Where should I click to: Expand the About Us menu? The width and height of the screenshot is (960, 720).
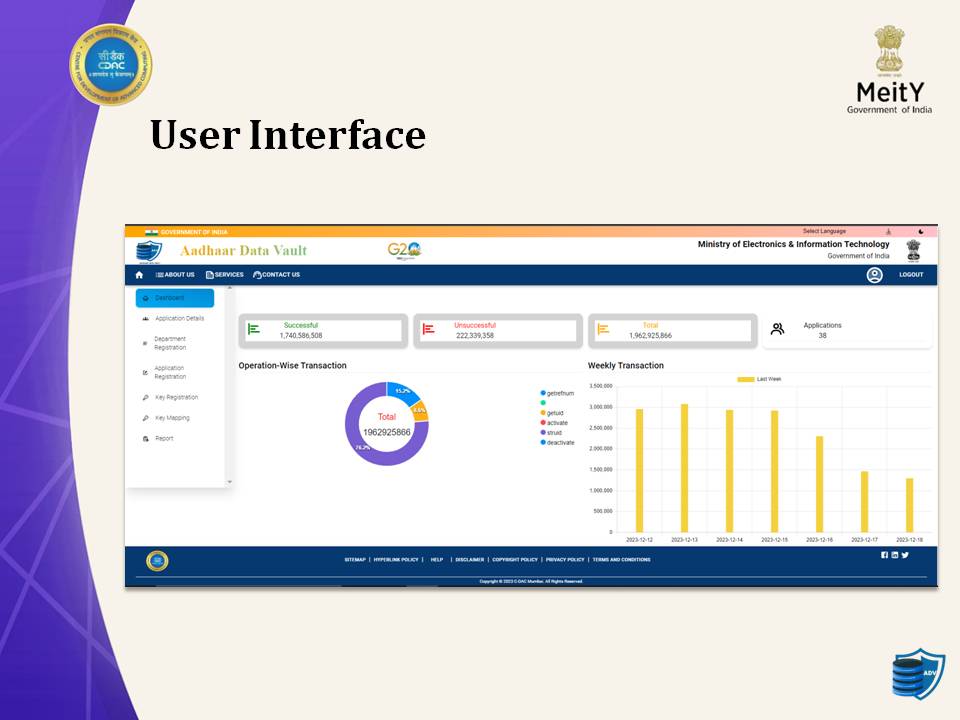175,275
